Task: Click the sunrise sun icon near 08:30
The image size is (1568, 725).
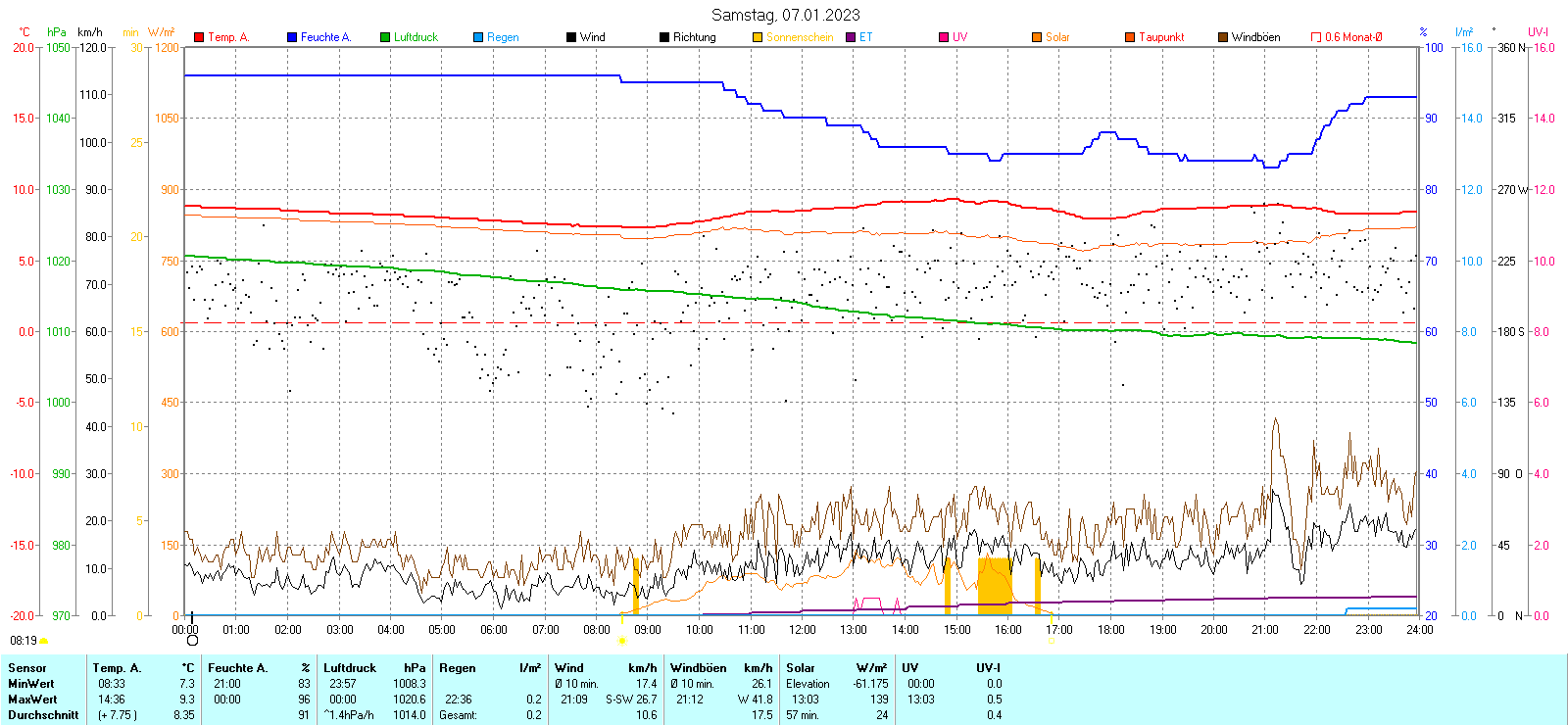Action: (x=621, y=641)
